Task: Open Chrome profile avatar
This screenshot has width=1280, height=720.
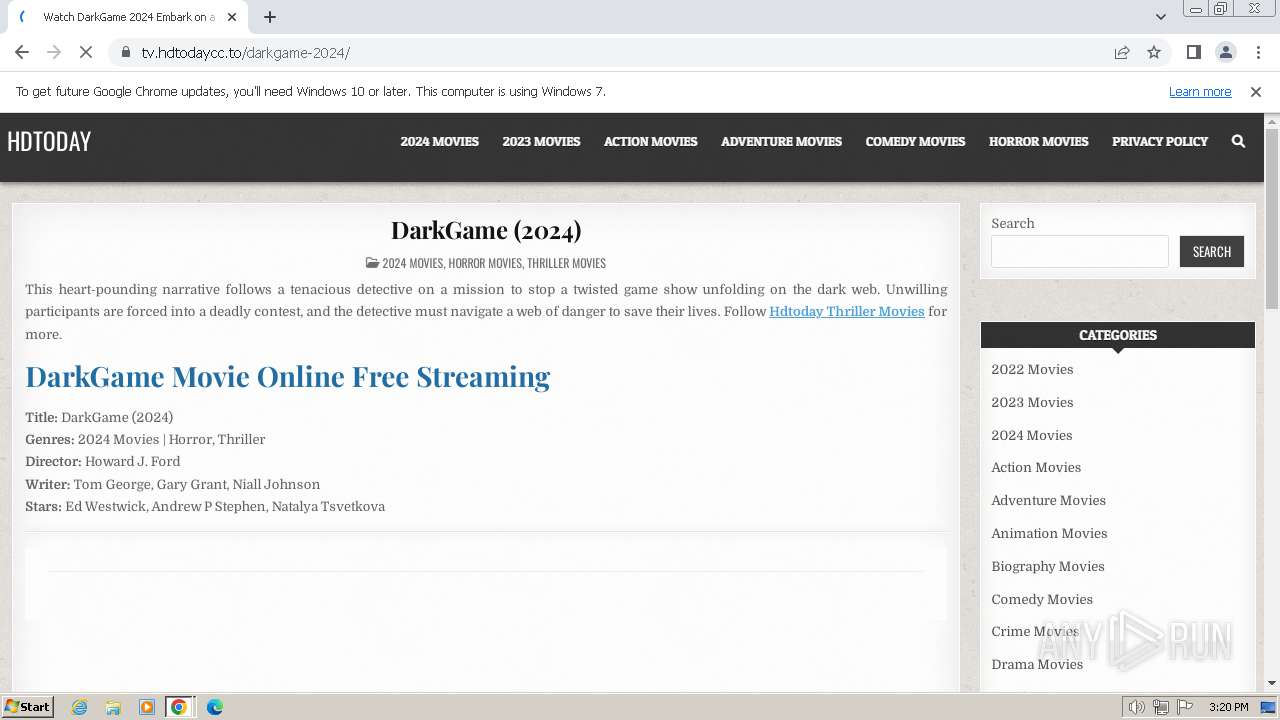Action: click(x=1225, y=52)
